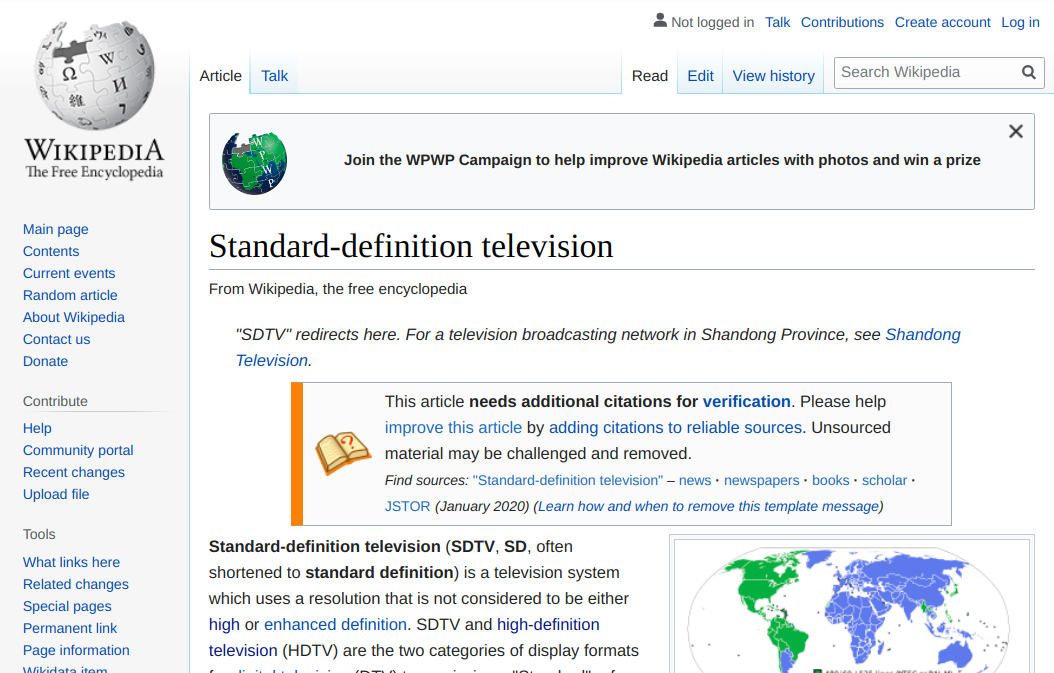Viewport: 1054px width, 673px height.
Task: Open Page information
Action: pyautogui.click(x=76, y=651)
